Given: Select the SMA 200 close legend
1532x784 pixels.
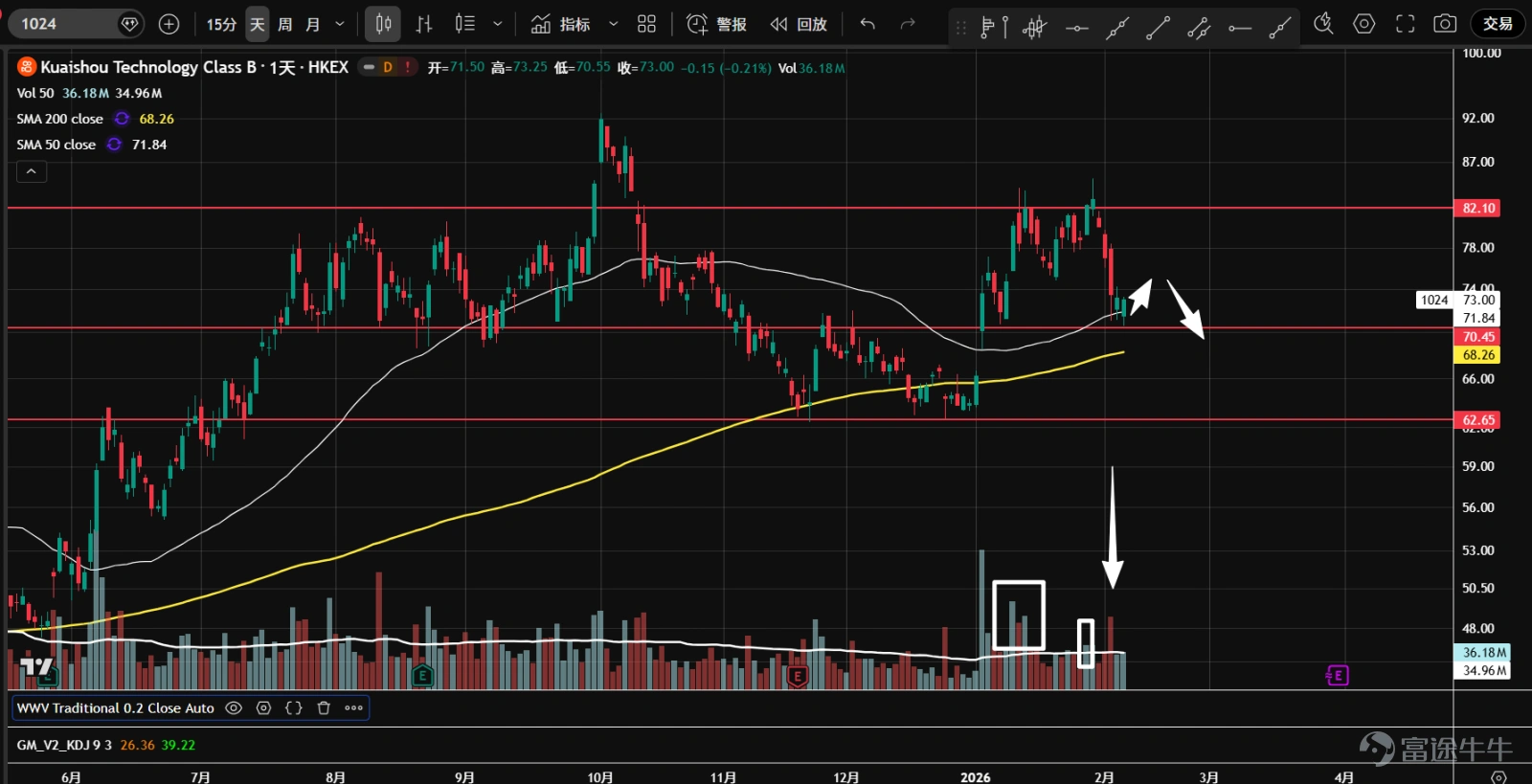Looking at the screenshot, I should pos(59,119).
